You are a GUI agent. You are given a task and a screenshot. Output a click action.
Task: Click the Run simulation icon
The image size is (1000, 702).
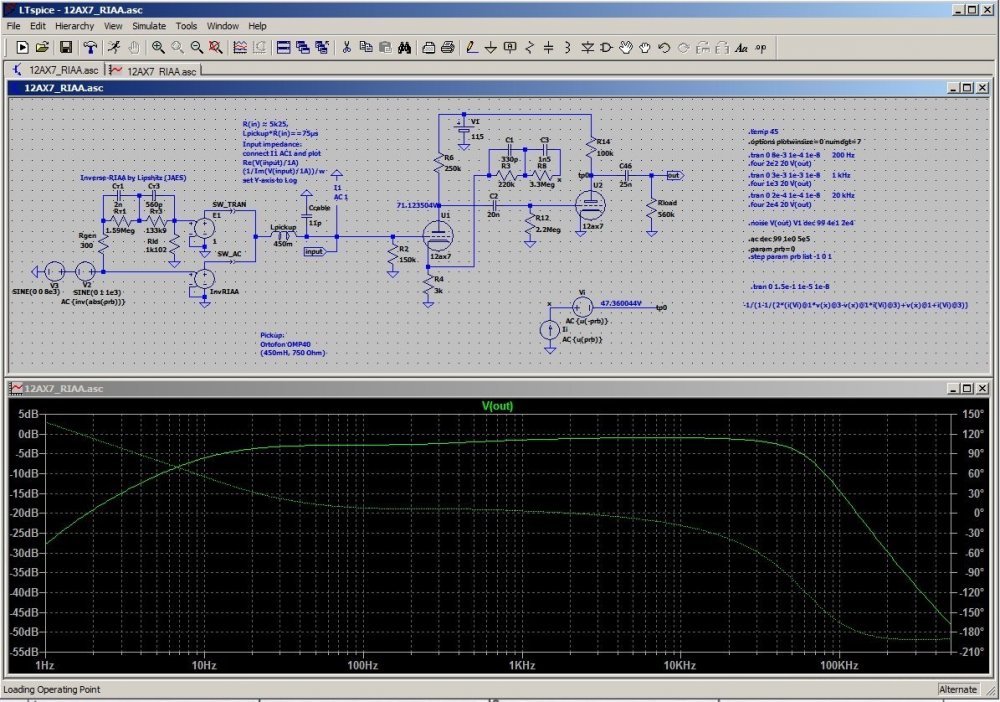click(x=115, y=47)
